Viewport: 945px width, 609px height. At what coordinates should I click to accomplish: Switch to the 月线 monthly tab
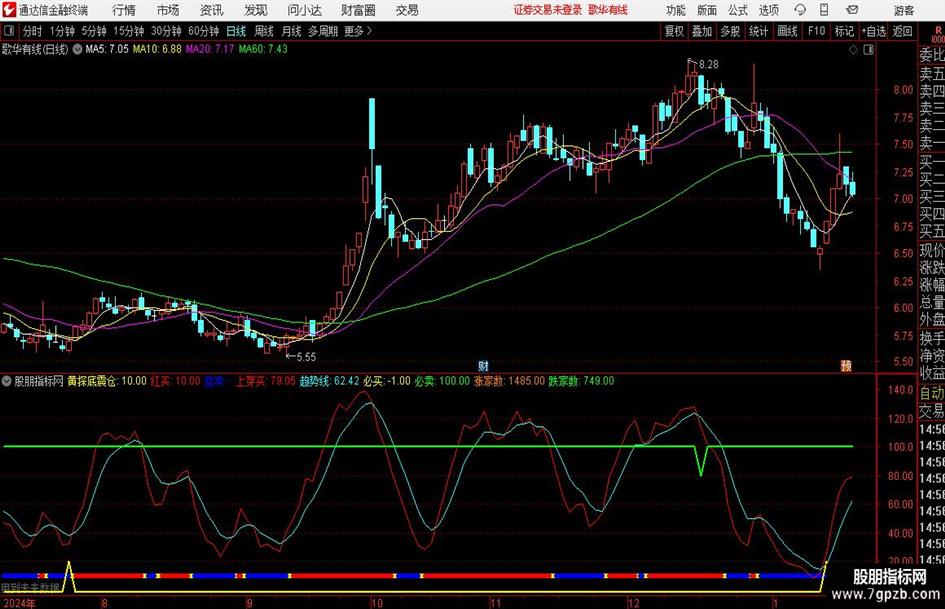tap(291, 31)
